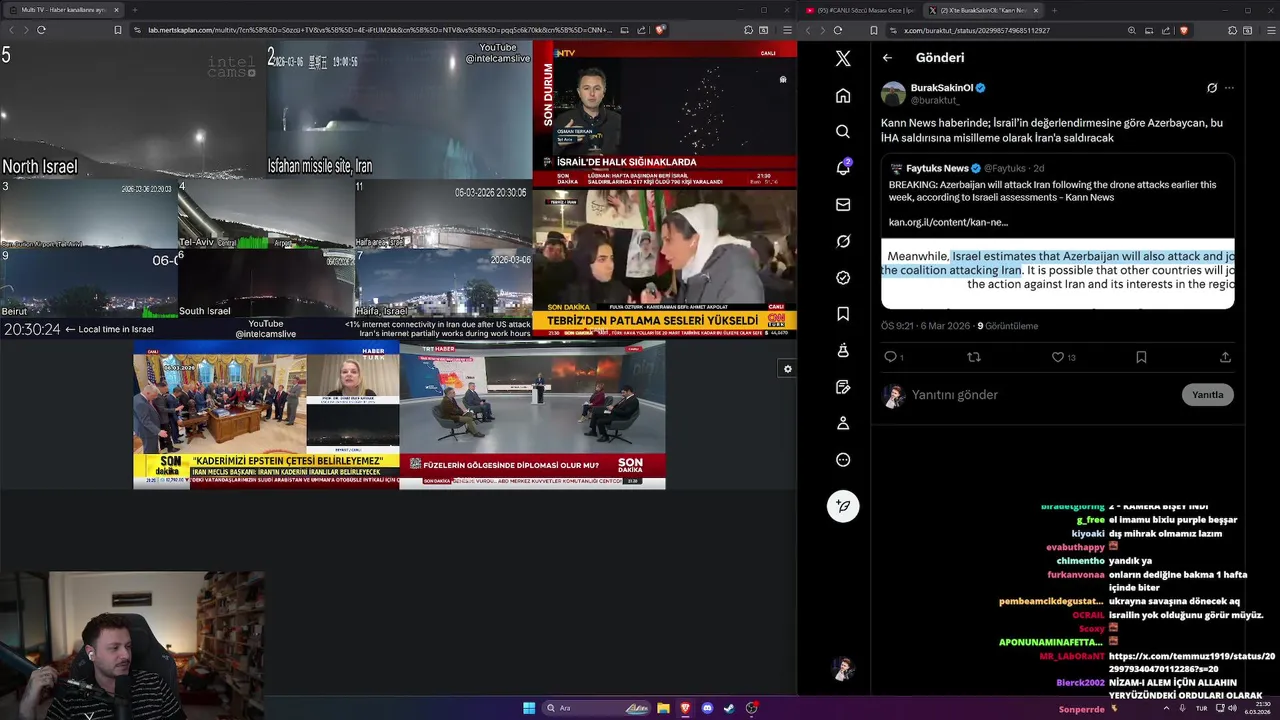Viewport: 1280px width, 720px height.
Task: Open Brave browser taskbar icon
Action: click(685, 708)
